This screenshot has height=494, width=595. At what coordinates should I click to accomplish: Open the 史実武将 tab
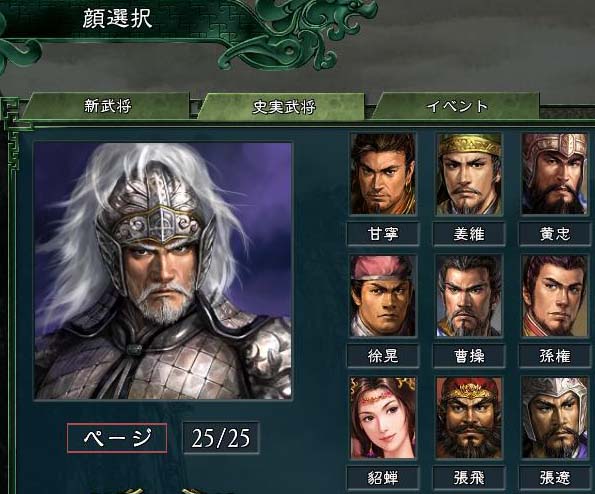pos(283,107)
